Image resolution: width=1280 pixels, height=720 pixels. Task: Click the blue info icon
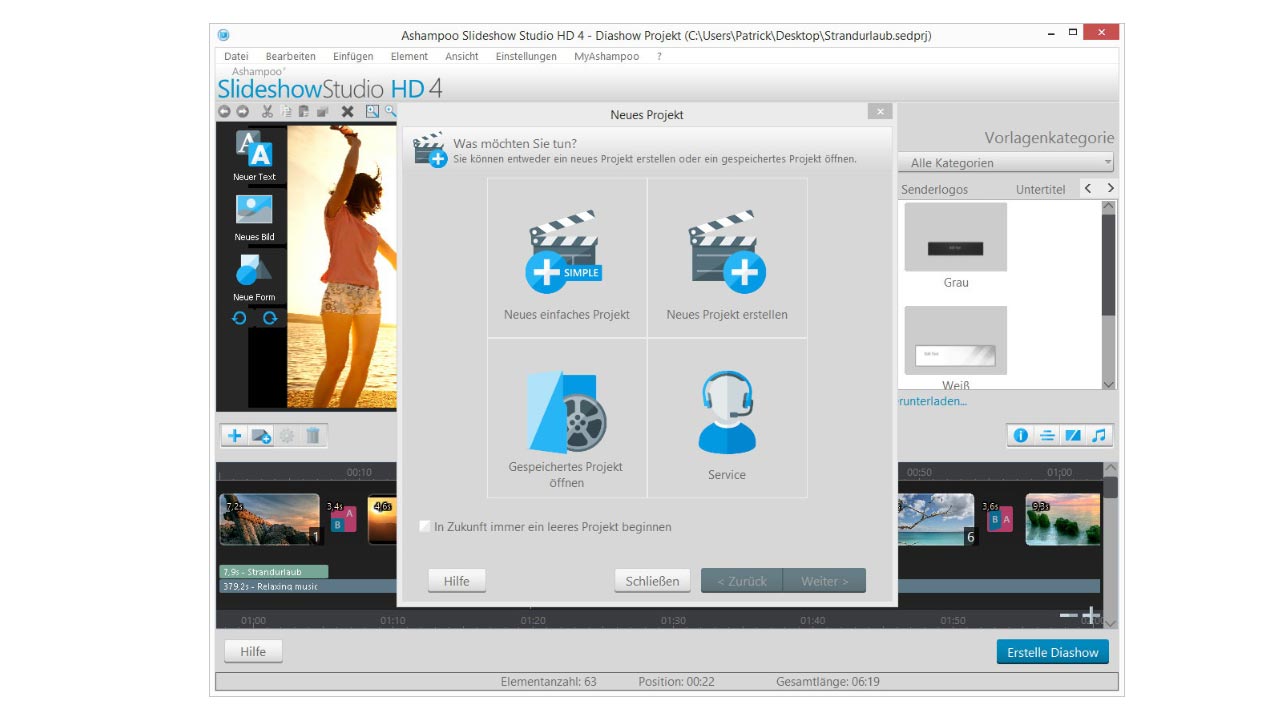[x=1021, y=435]
